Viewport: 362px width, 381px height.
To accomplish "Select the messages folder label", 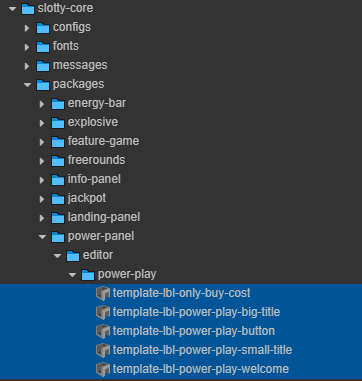I will tap(80, 65).
